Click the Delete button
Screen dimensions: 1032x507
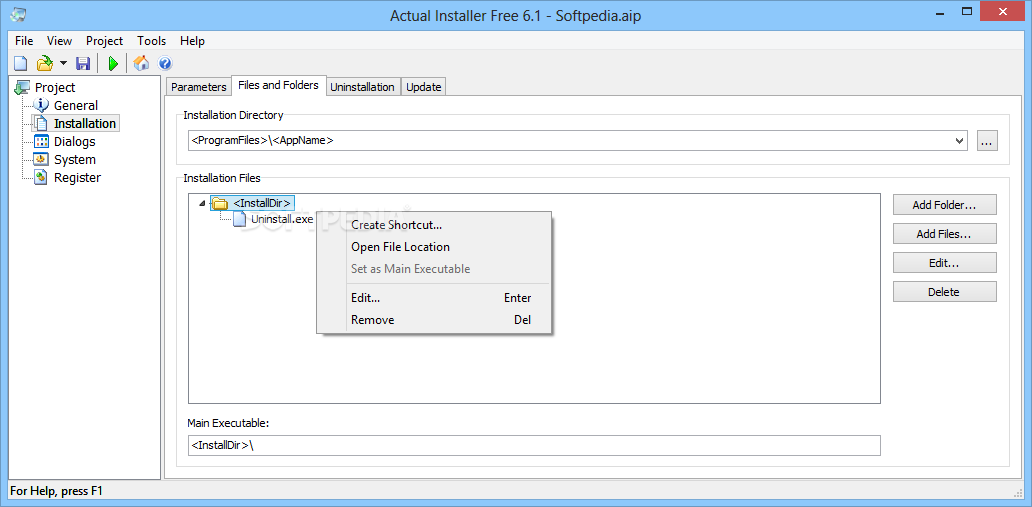pyautogui.click(x=944, y=292)
